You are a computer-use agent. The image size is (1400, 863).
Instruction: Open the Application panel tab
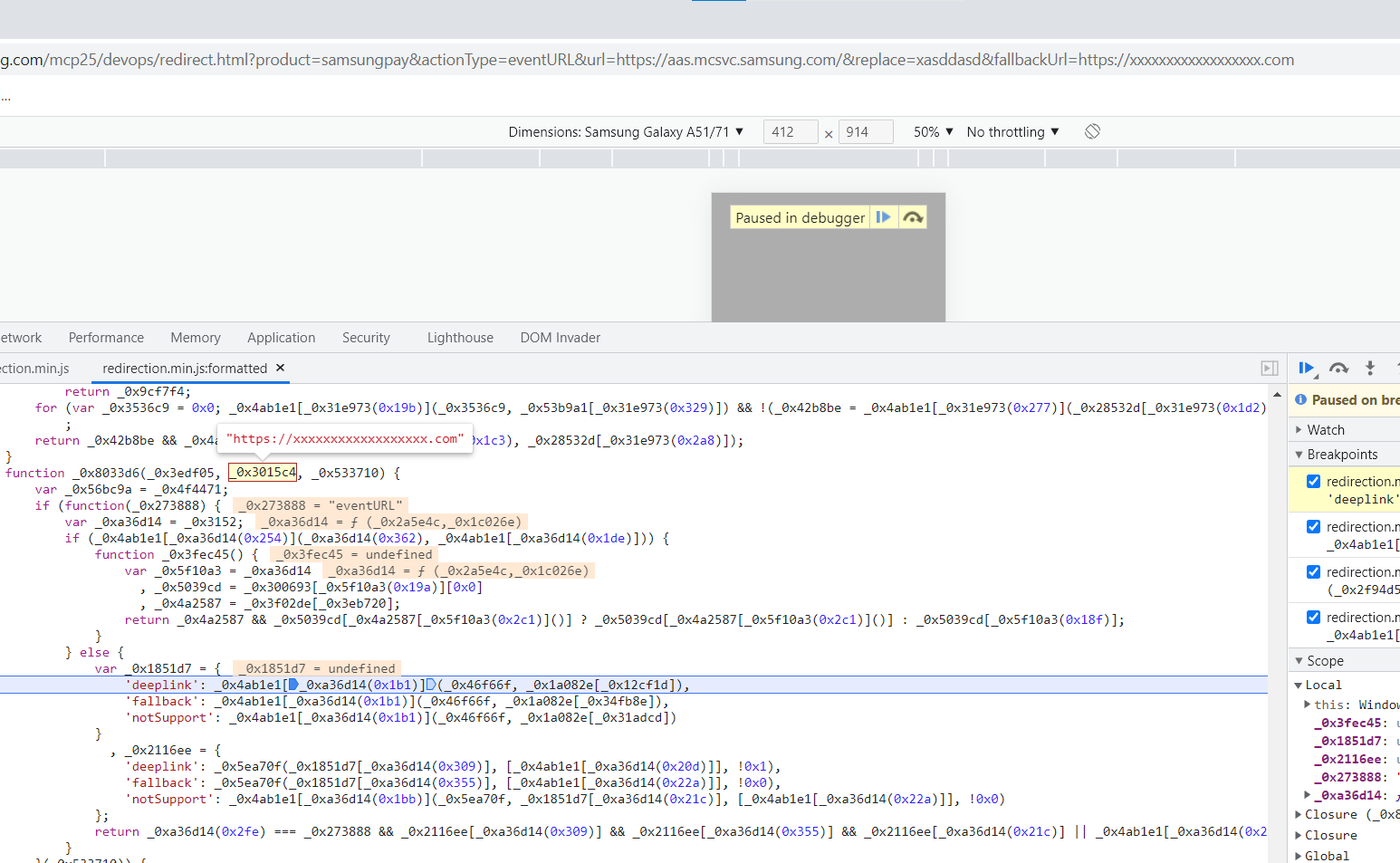pyautogui.click(x=281, y=338)
